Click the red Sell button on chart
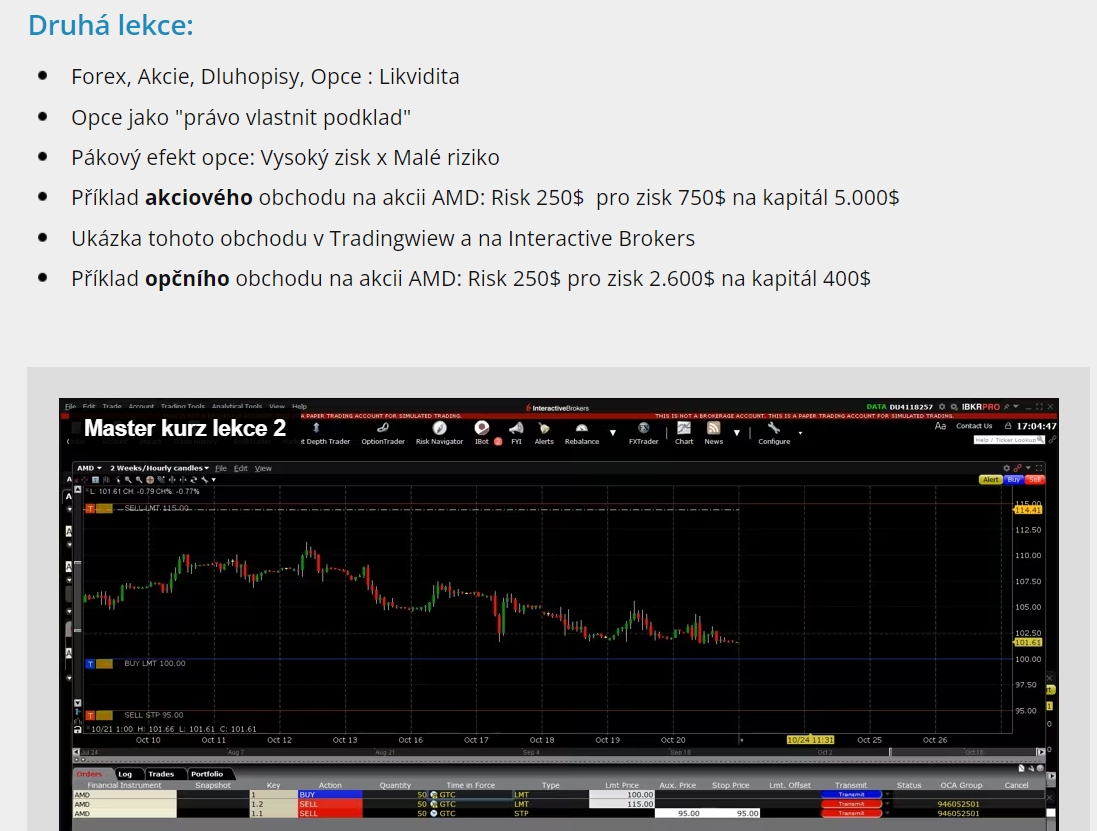The image size is (1097, 831). [x=1035, y=480]
